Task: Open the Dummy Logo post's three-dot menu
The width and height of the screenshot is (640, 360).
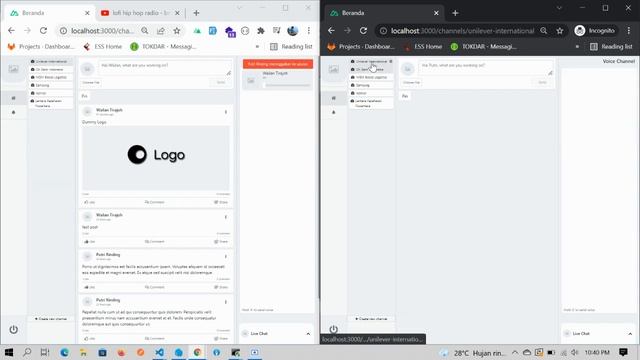Action: pyautogui.click(x=226, y=112)
